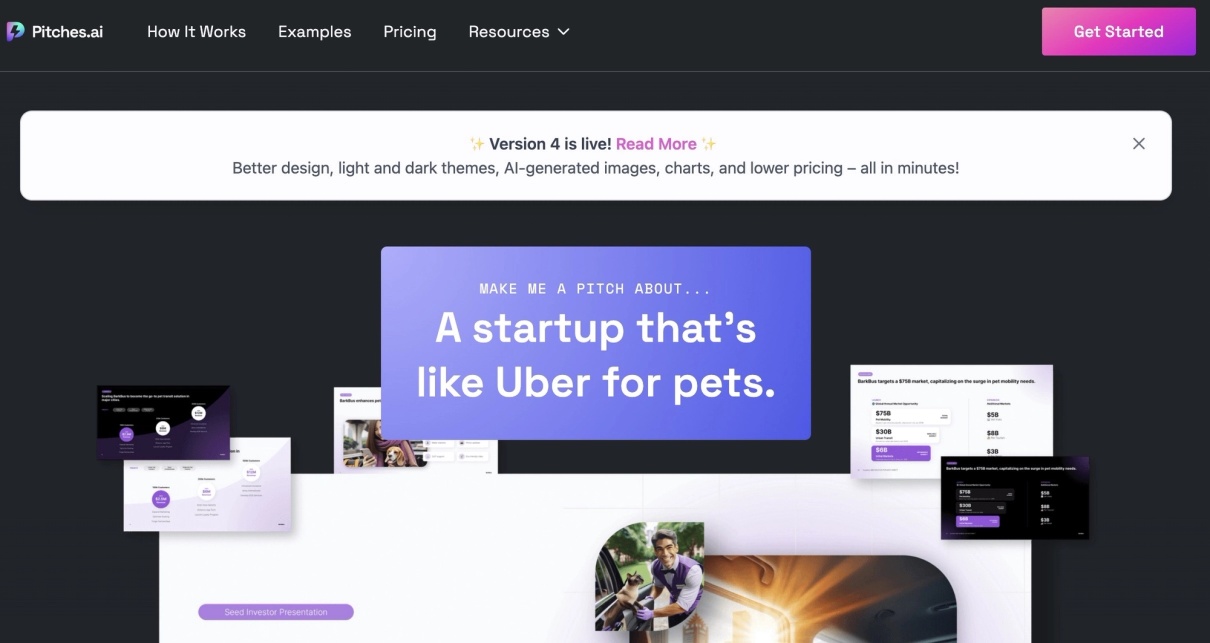Click the Pitches.ai logo icon
This screenshot has height=643, width=1210.
pos(16,32)
